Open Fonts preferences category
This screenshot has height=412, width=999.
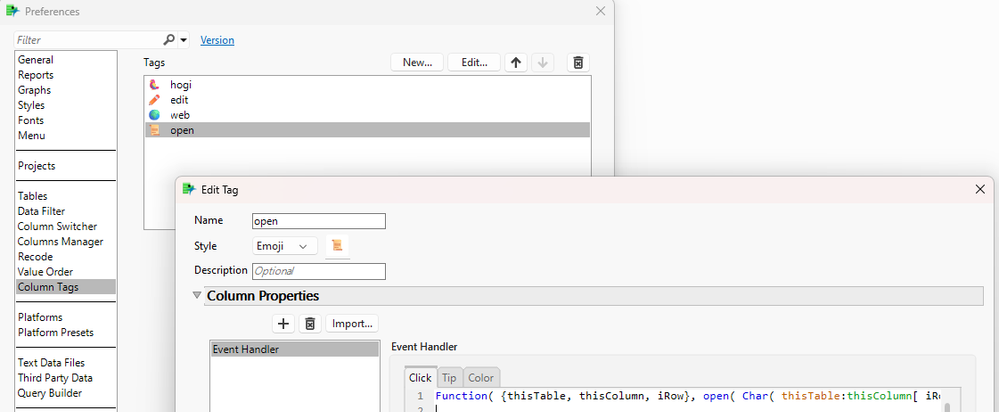tap(31, 120)
